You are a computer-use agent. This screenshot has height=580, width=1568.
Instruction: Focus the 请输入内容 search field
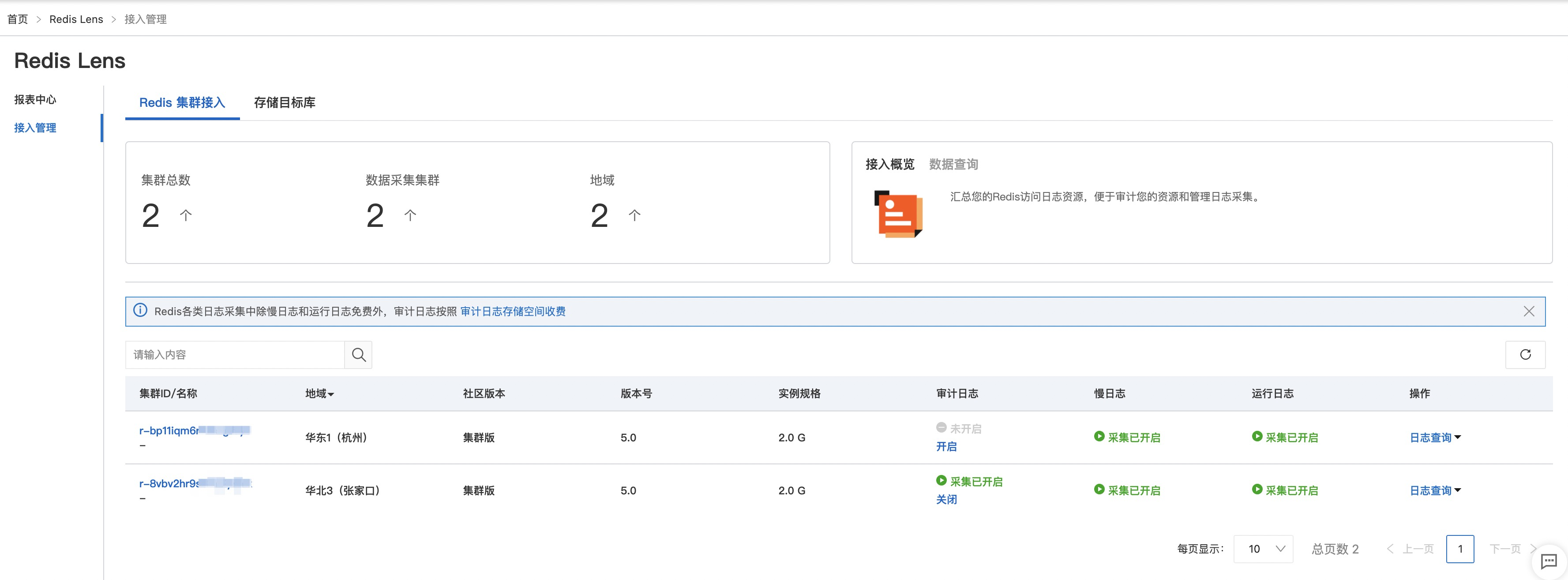click(x=235, y=354)
